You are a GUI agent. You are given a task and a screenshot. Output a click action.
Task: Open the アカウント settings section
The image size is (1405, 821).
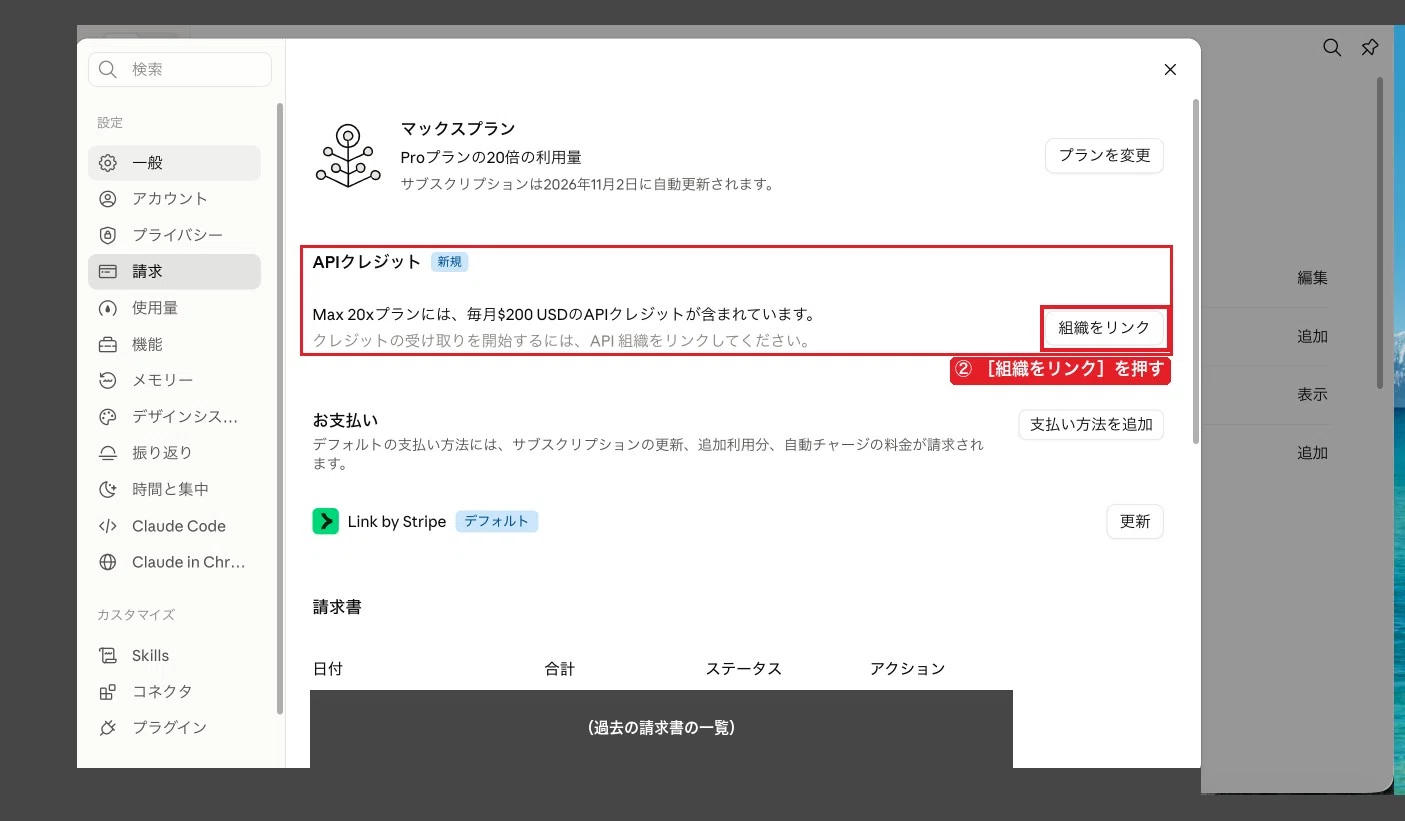click(x=174, y=199)
